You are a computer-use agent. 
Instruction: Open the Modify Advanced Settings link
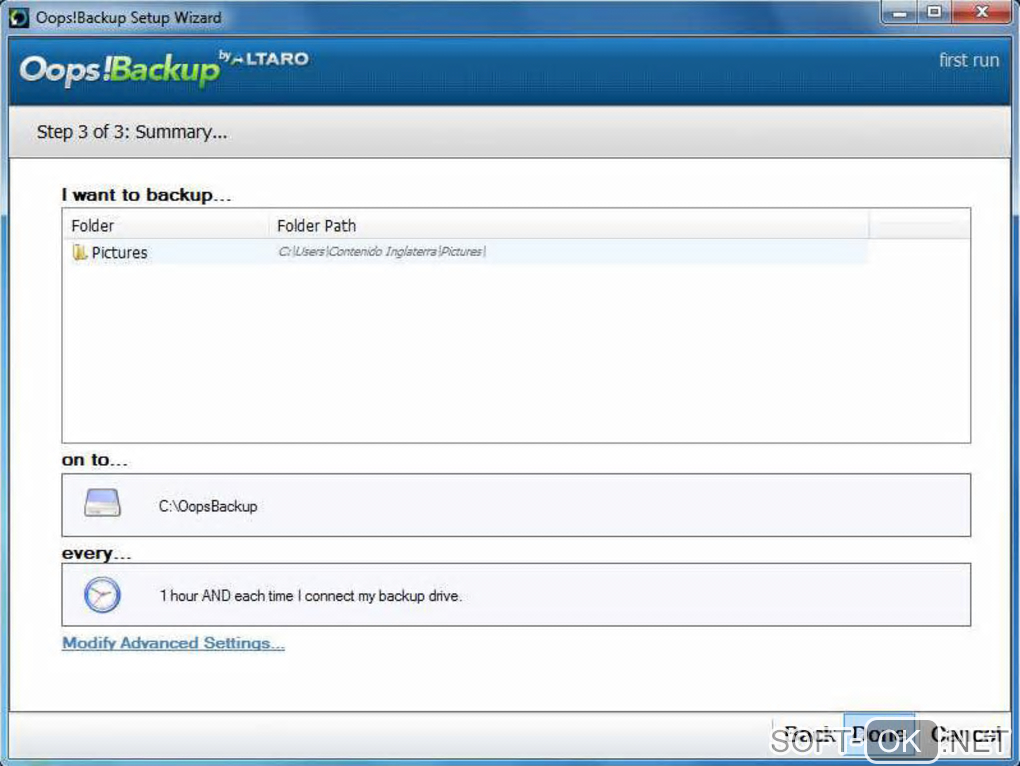pyautogui.click(x=173, y=643)
